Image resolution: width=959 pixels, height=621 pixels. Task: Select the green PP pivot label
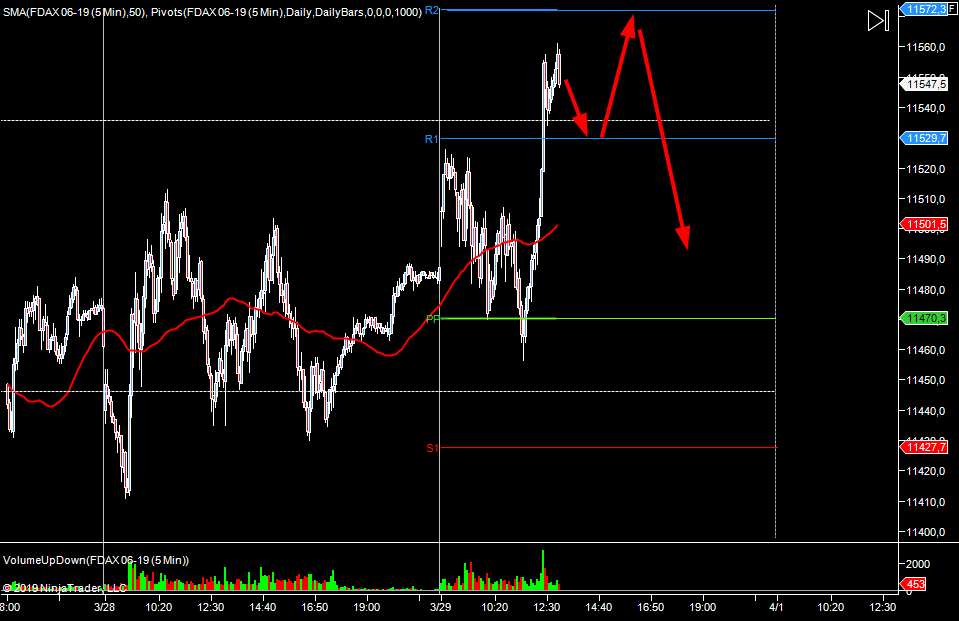click(x=432, y=319)
